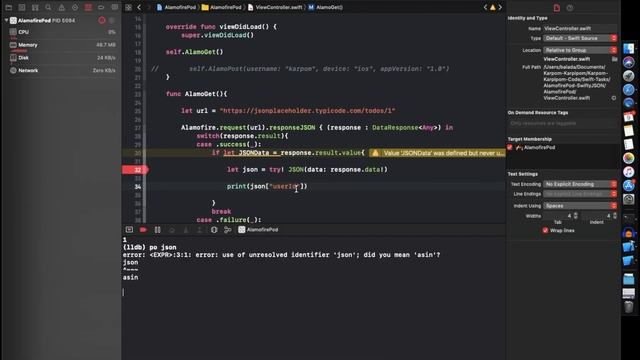Open the Find navigator magnifier icon
This screenshot has width=640, height=360.
pos(48,7)
